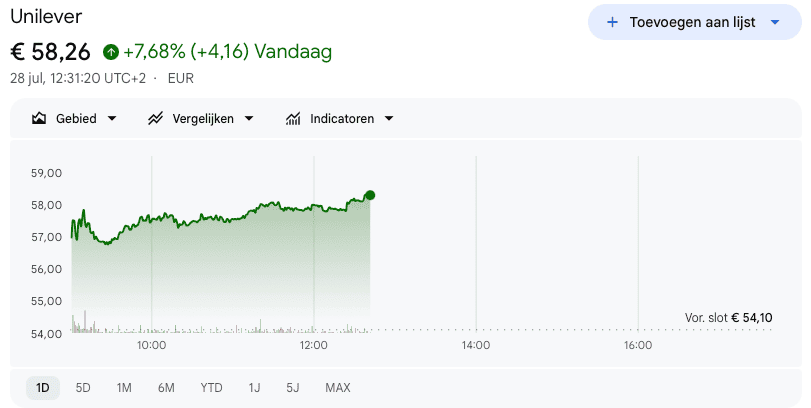The height and width of the screenshot is (408, 811).
Task: Click the green current price dot
Action: pyautogui.click(x=370, y=195)
